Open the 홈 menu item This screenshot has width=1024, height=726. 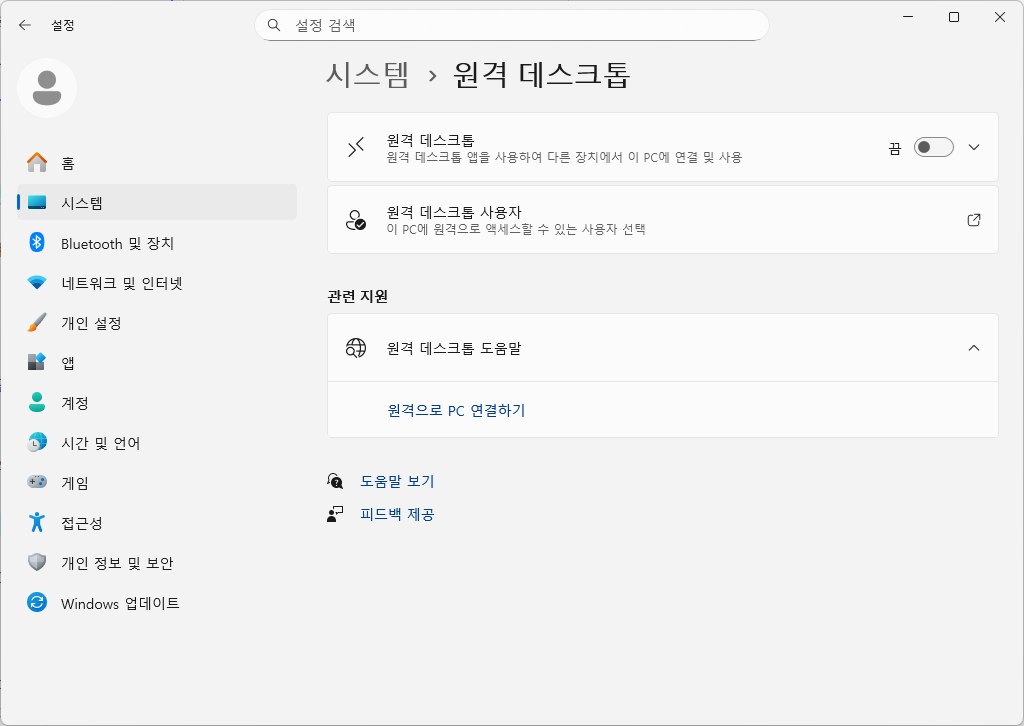click(157, 163)
